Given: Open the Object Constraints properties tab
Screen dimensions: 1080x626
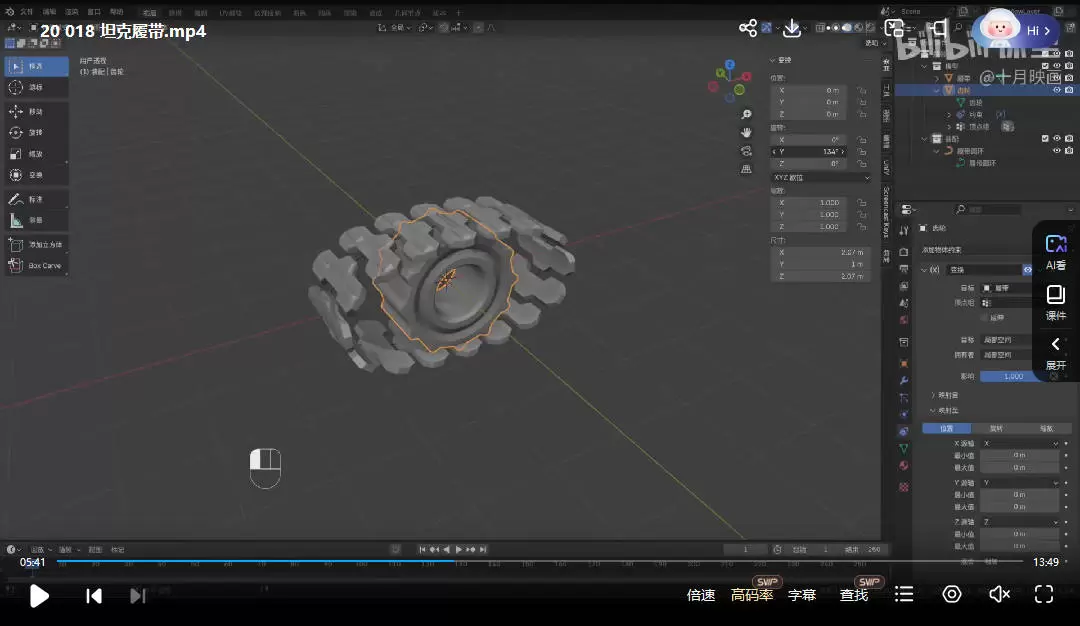Looking at the screenshot, I should (904, 431).
